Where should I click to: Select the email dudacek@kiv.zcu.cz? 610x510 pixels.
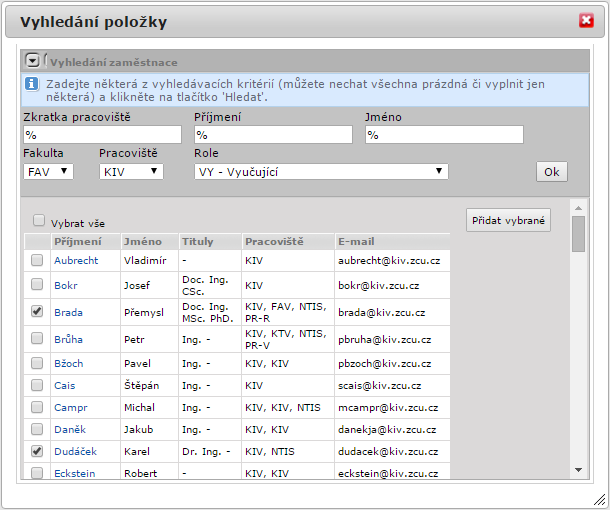[x=388, y=452]
